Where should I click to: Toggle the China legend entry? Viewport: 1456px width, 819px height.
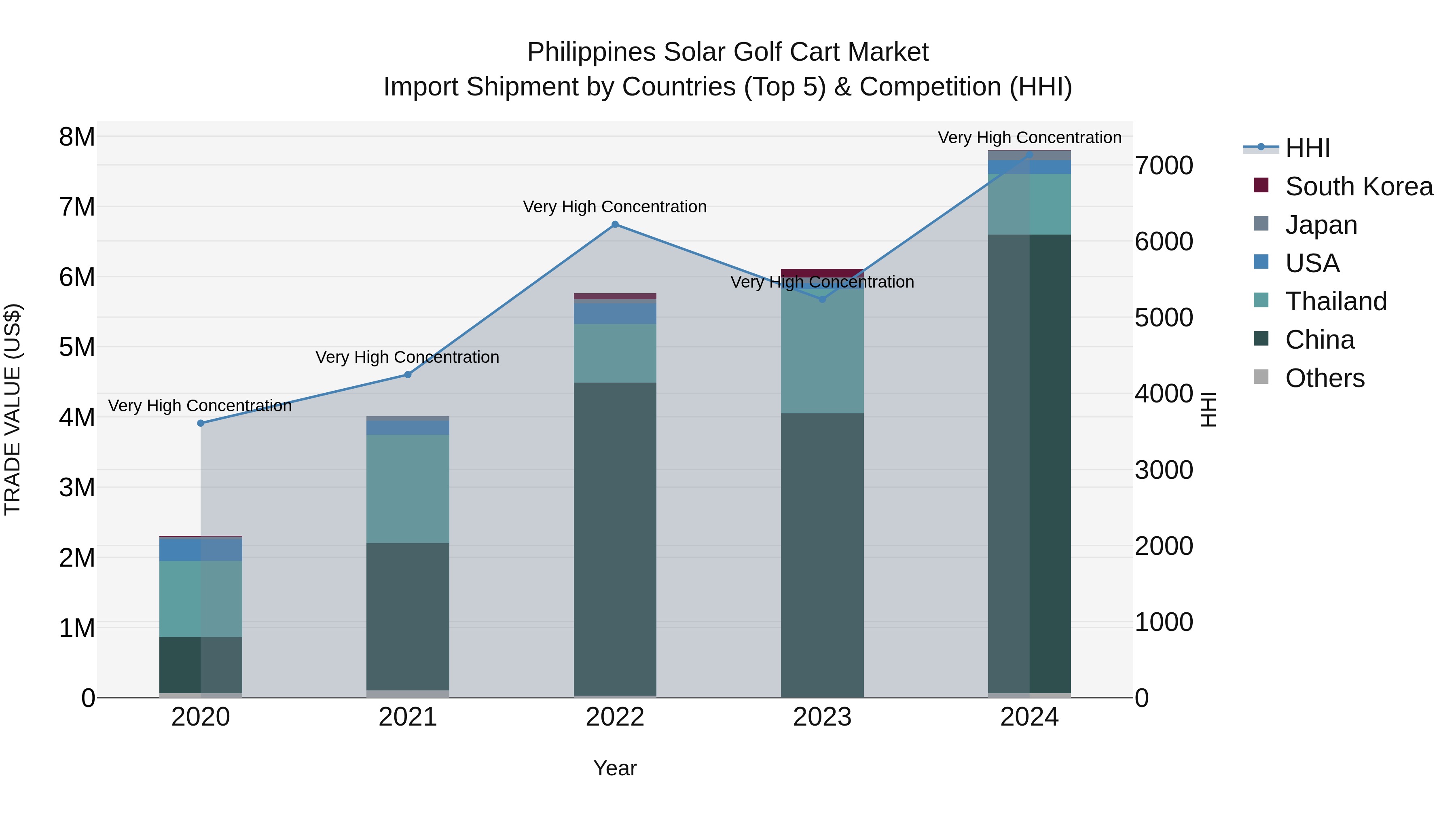click(1304, 340)
